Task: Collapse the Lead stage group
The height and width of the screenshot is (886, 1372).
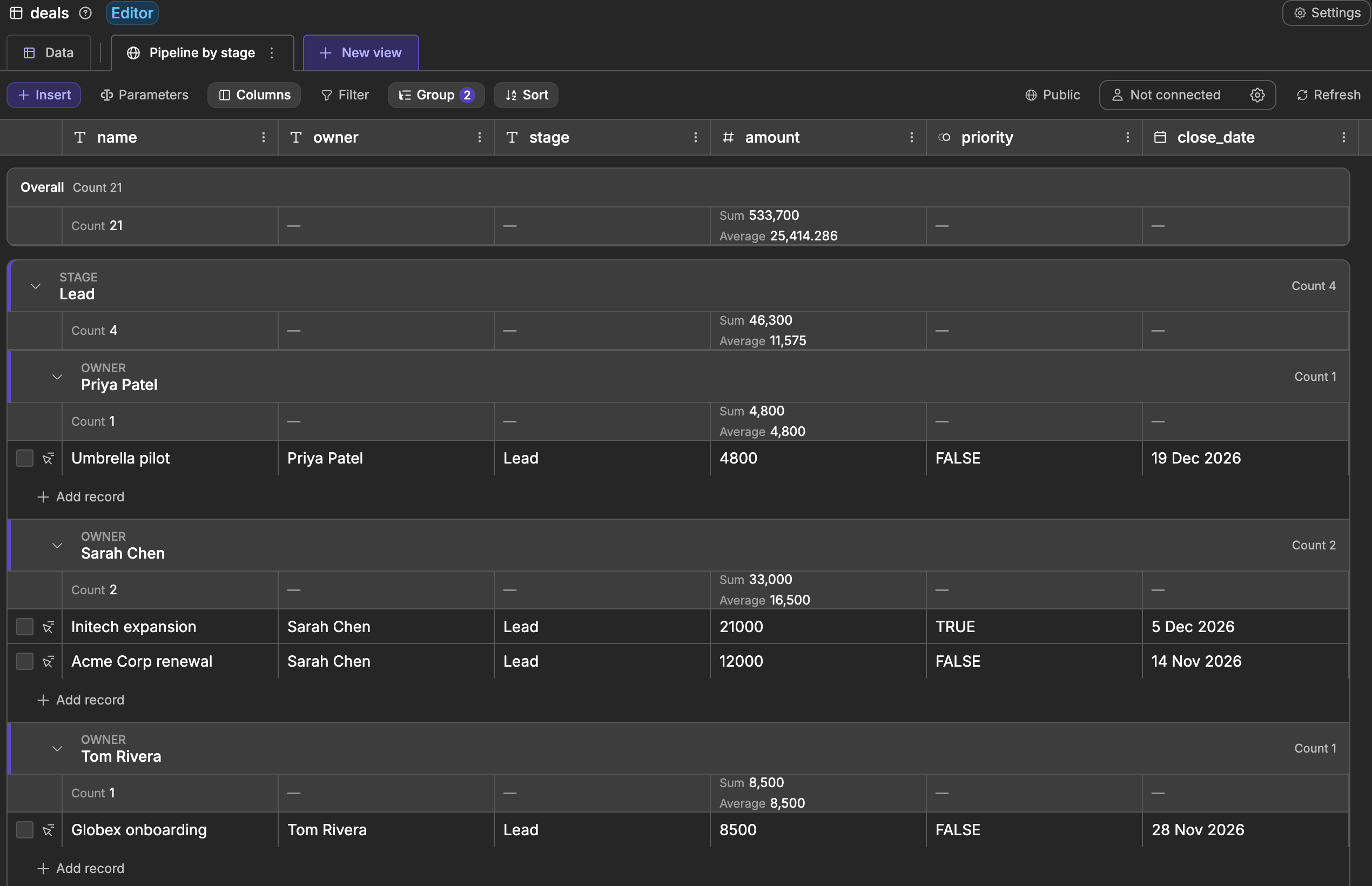Action: tap(35, 286)
